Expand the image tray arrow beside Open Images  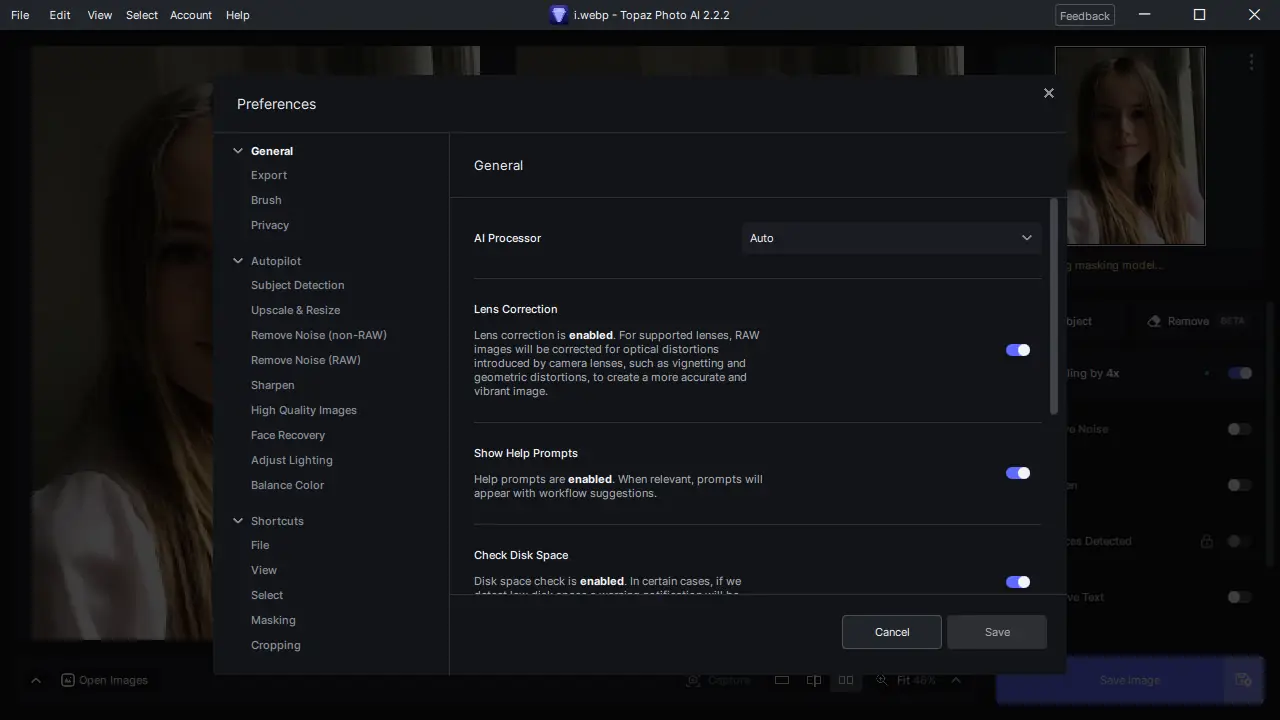(x=36, y=680)
